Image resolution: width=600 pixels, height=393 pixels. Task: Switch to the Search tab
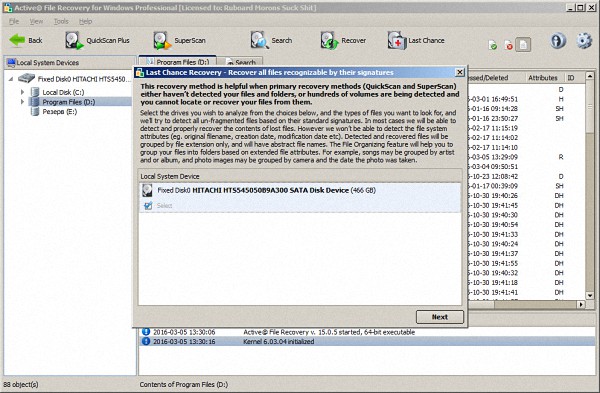point(240,62)
